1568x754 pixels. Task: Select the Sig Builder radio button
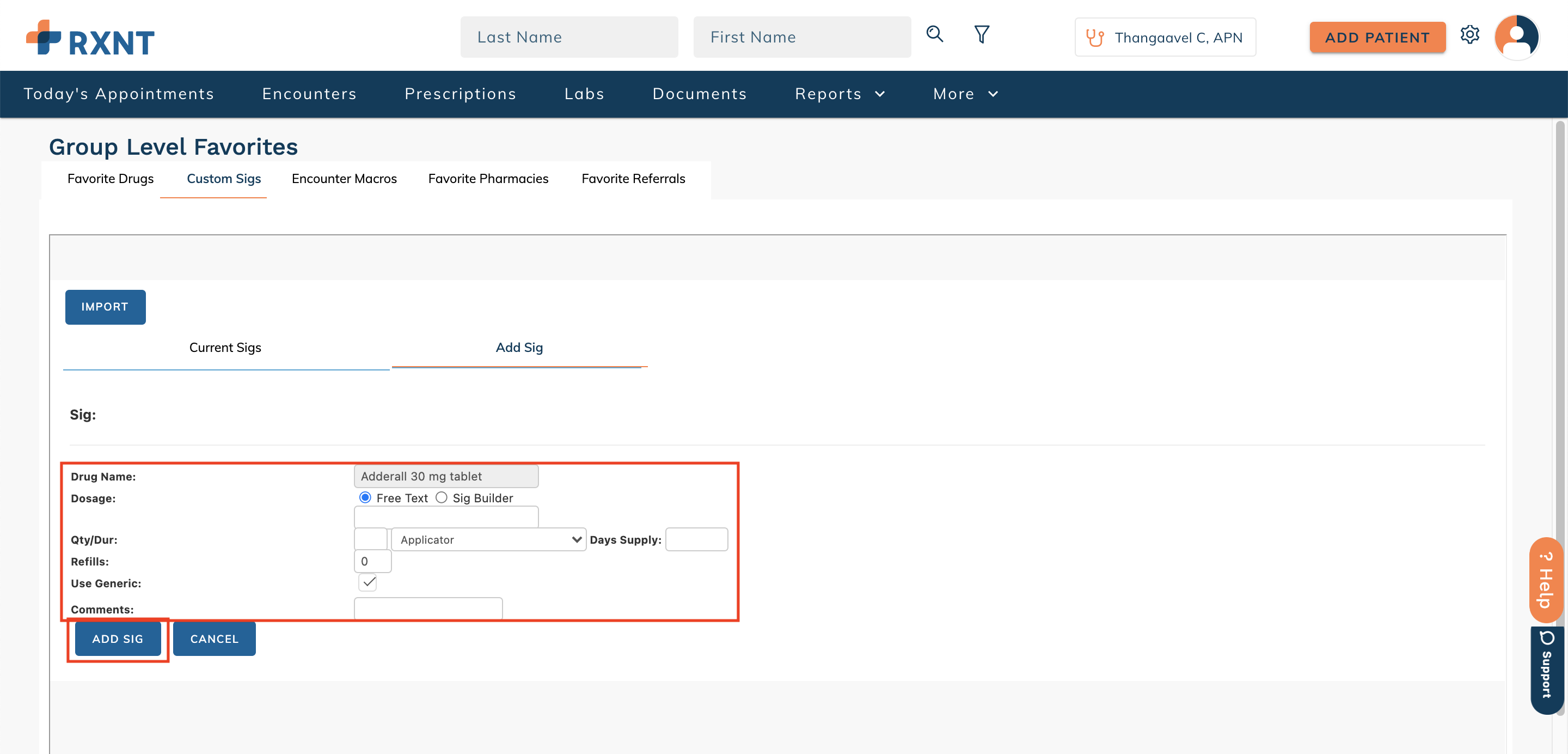click(442, 497)
